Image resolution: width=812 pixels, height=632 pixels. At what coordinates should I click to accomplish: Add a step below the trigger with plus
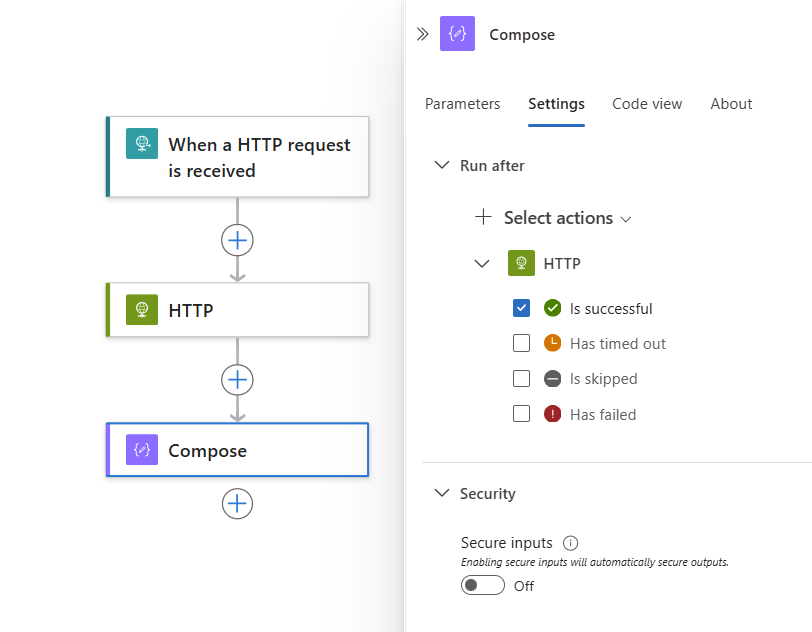237,240
